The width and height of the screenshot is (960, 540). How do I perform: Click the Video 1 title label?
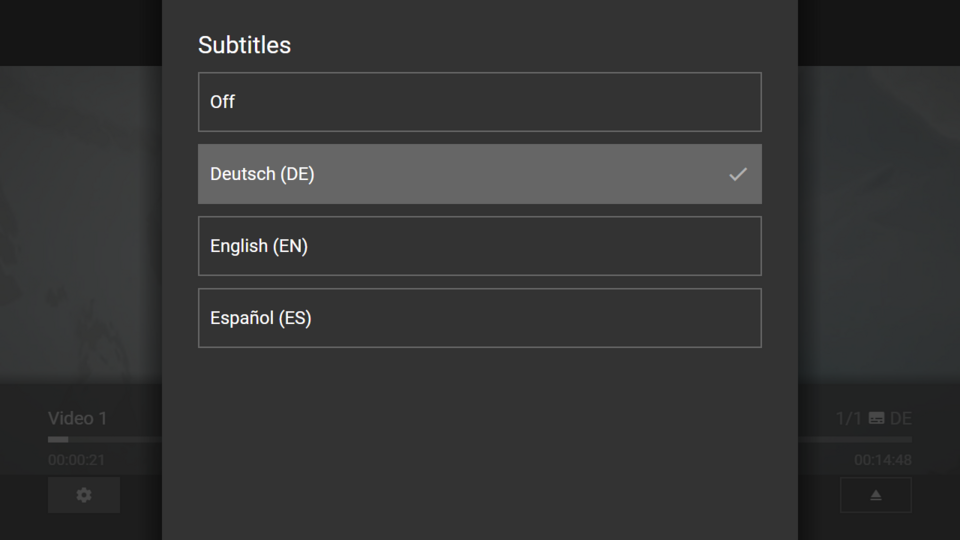coord(77,418)
